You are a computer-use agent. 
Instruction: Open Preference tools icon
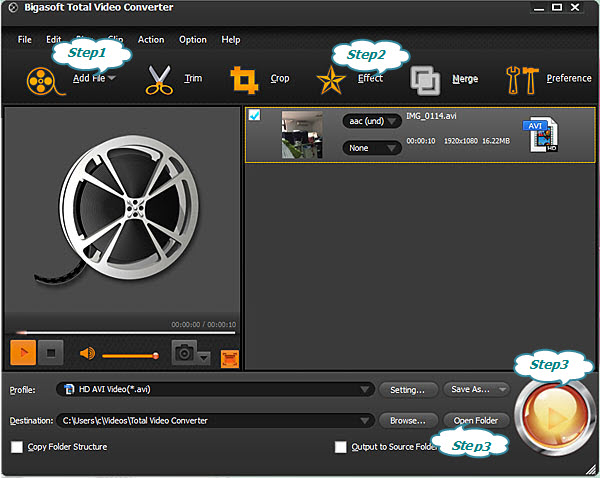(x=522, y=80)
